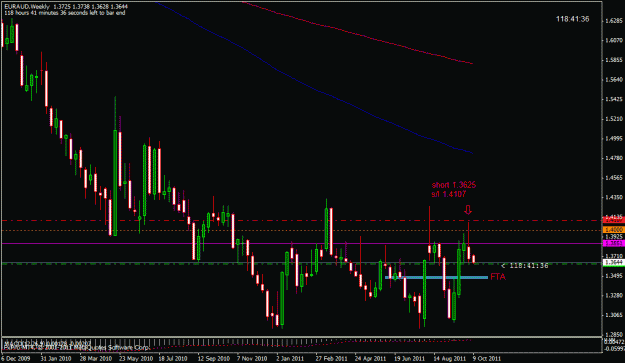
Task: Click the 1.3925 price axis label
Action: (614, 237)
